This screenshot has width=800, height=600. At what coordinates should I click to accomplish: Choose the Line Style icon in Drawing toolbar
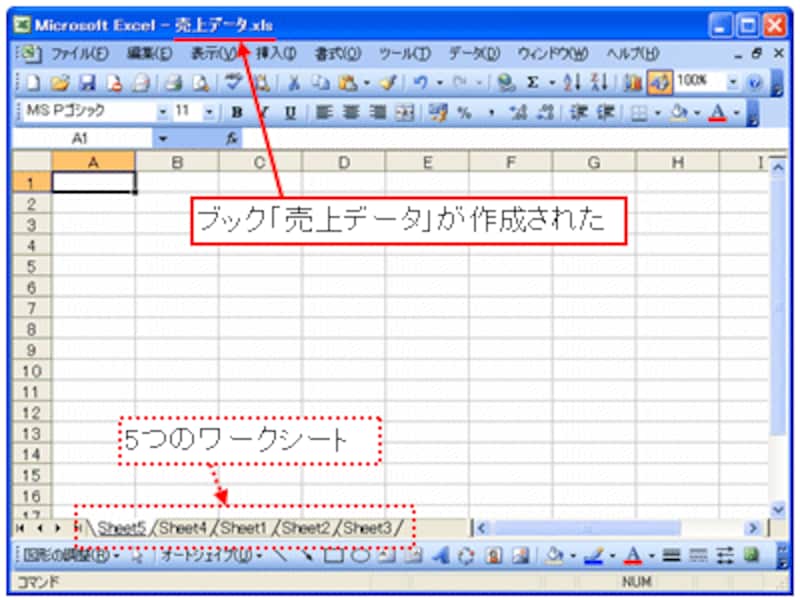[x=671, y=556]
